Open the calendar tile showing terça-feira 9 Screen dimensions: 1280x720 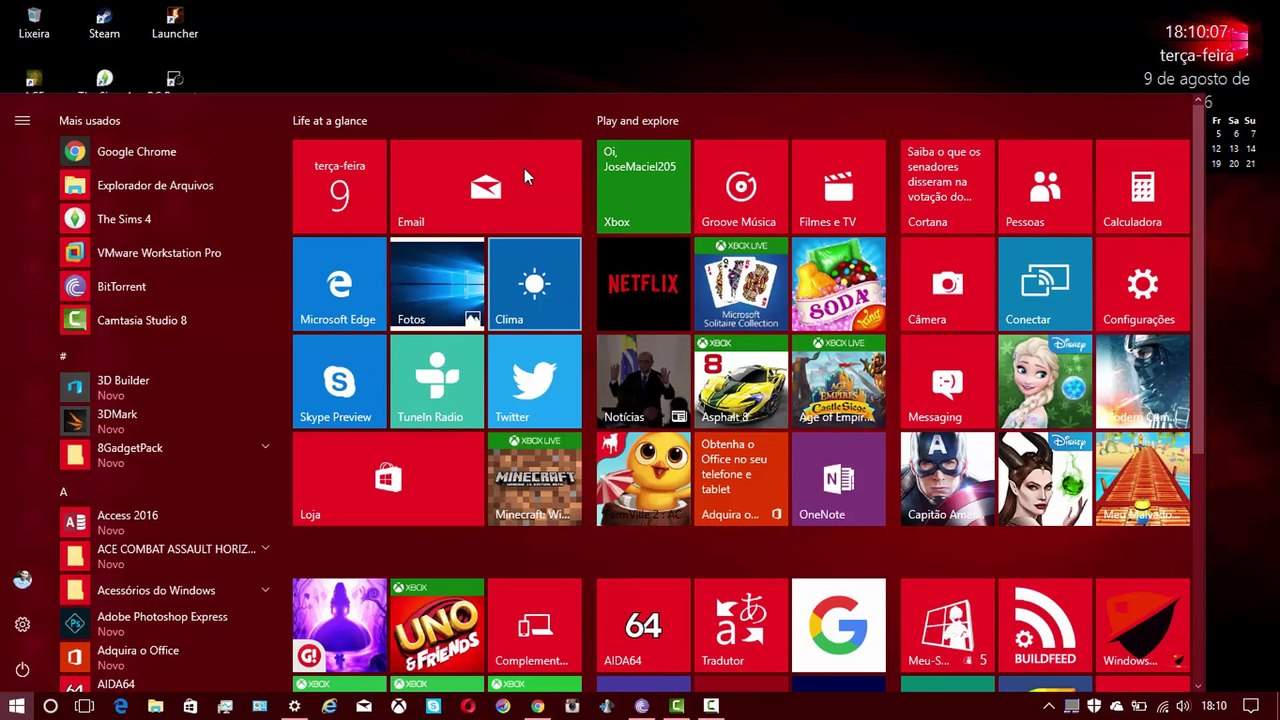coord(339,187)
